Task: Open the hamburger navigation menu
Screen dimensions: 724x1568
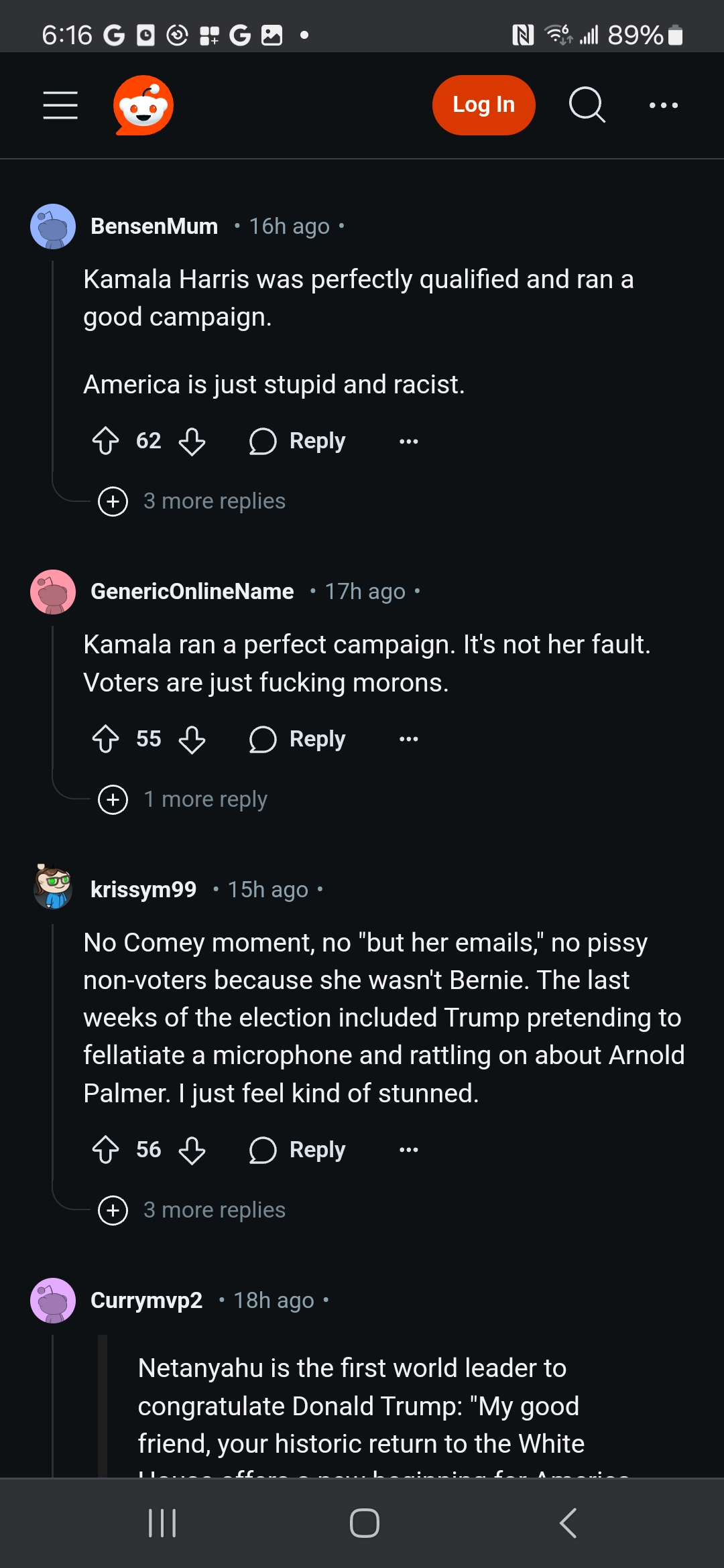Action: tap(60, 105)
